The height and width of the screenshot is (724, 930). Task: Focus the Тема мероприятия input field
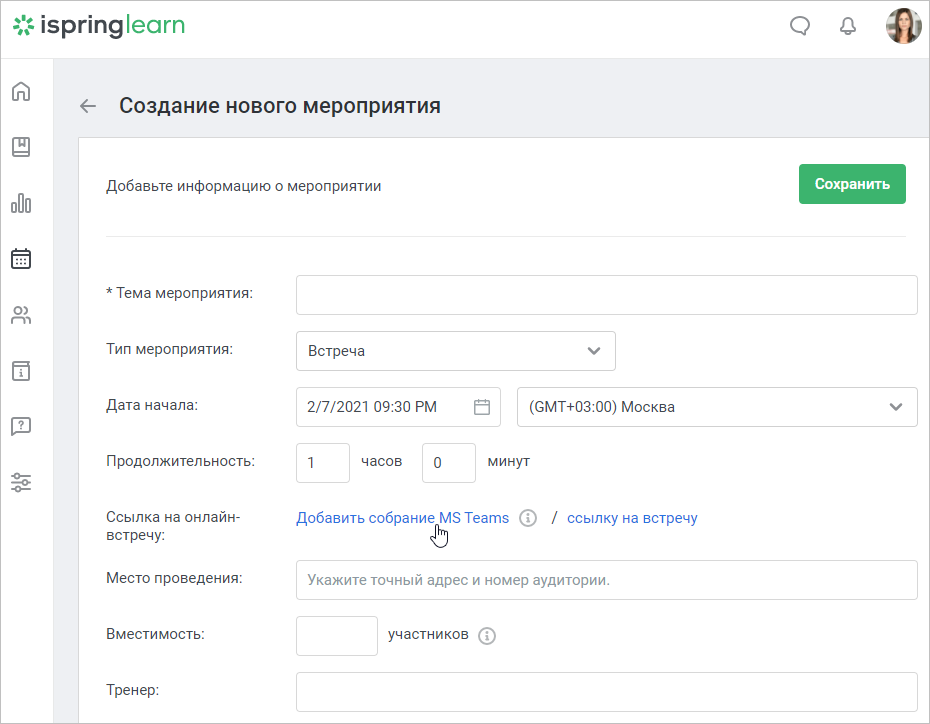pyautogui.click(x=606, y=295)
